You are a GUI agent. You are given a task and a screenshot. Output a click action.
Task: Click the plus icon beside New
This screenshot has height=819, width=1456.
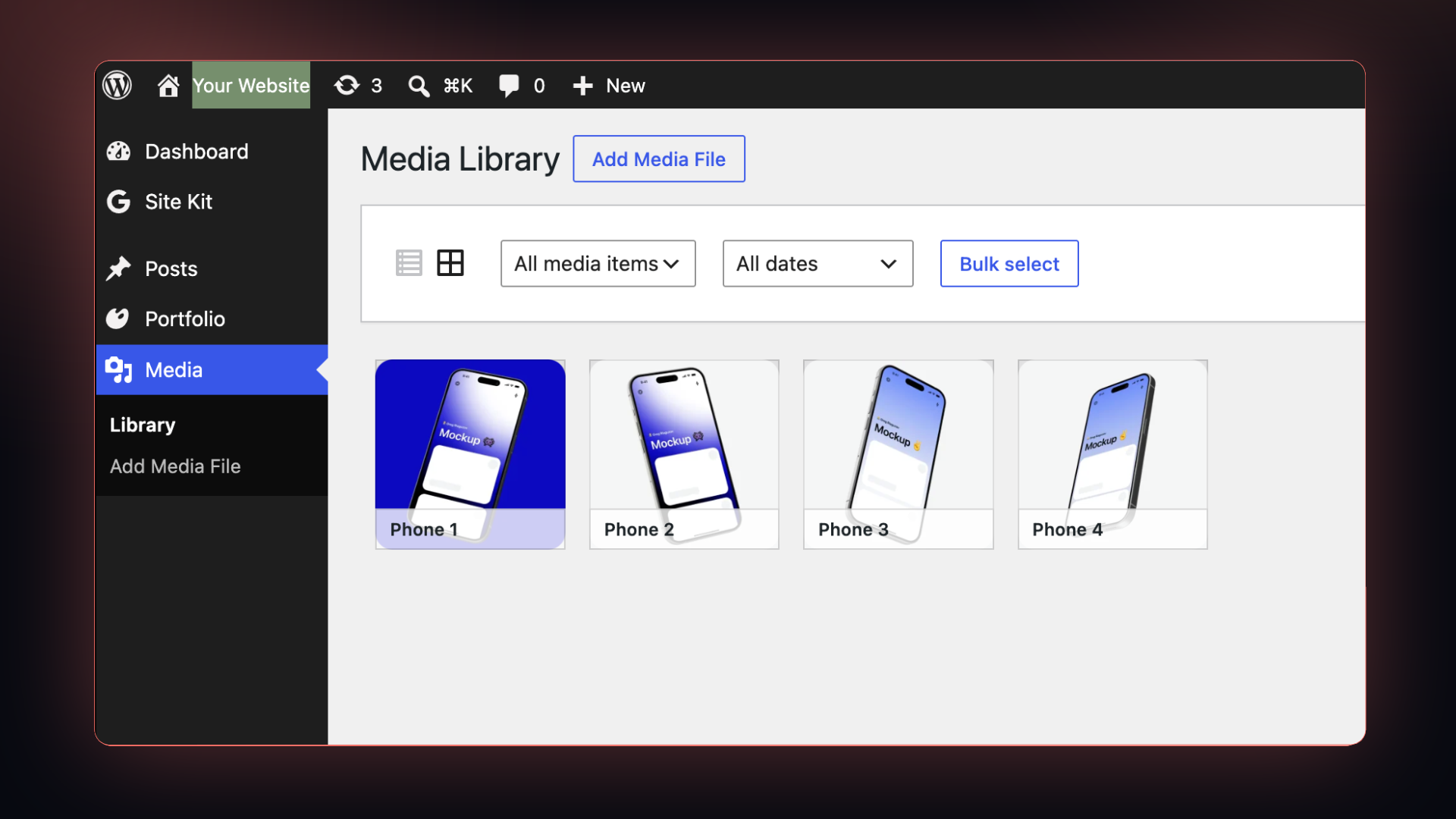tap(582, 86)
